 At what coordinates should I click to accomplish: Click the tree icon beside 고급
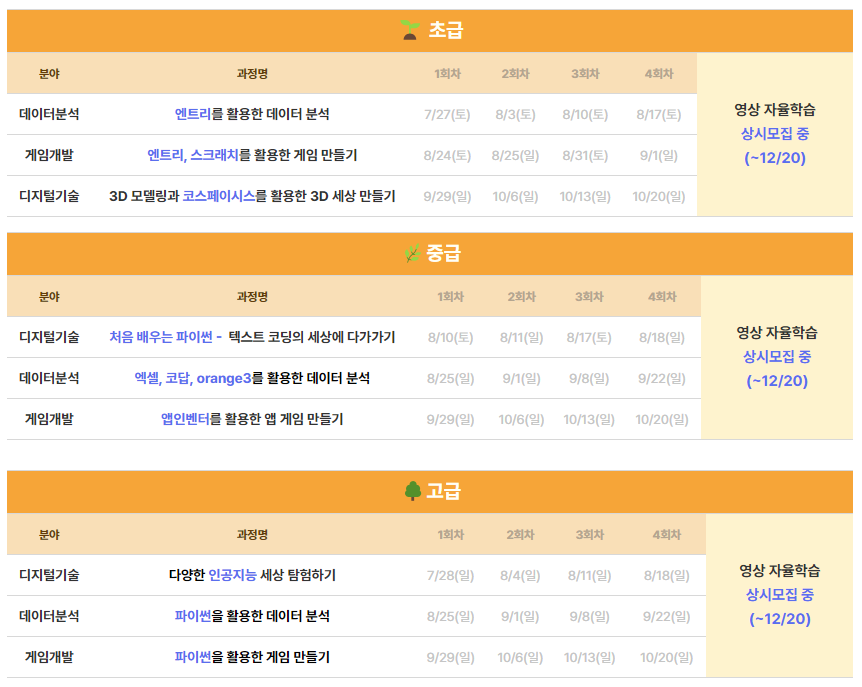pos(413,491)
